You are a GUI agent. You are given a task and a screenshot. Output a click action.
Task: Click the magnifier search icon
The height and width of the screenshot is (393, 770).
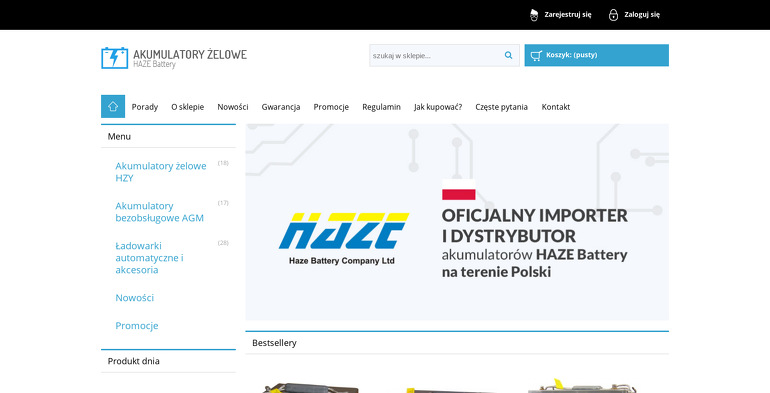pyautogui.click(x=508, y=55)
